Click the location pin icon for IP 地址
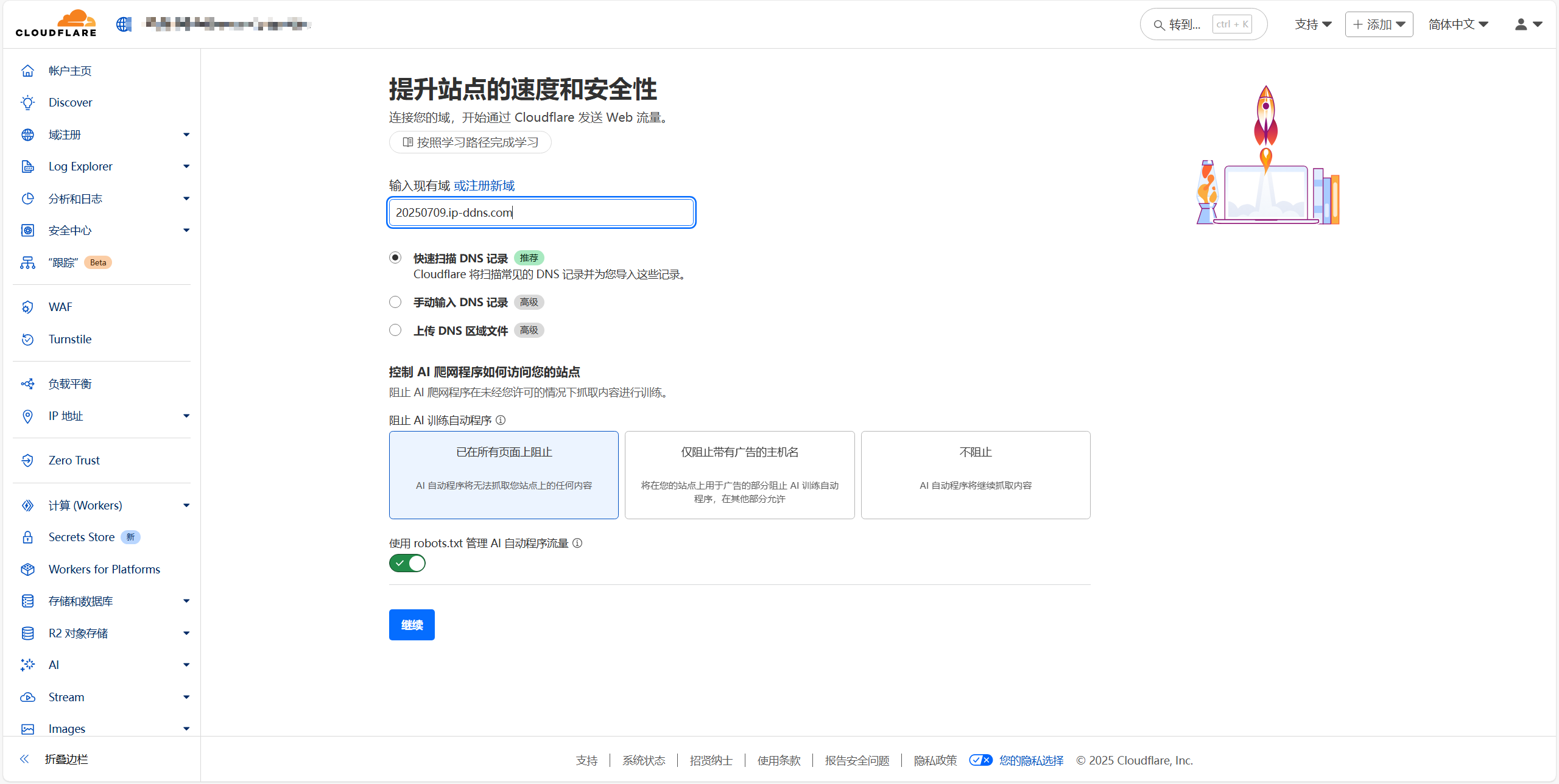Screen dimensions: 1559x784 27,416
